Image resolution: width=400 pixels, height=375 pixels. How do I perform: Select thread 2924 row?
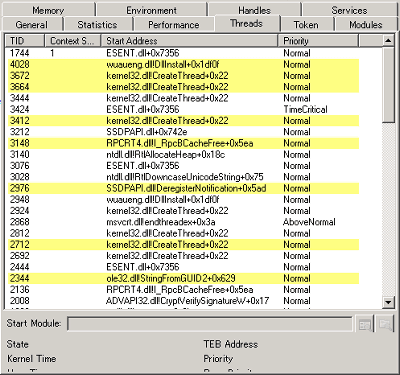183,211
